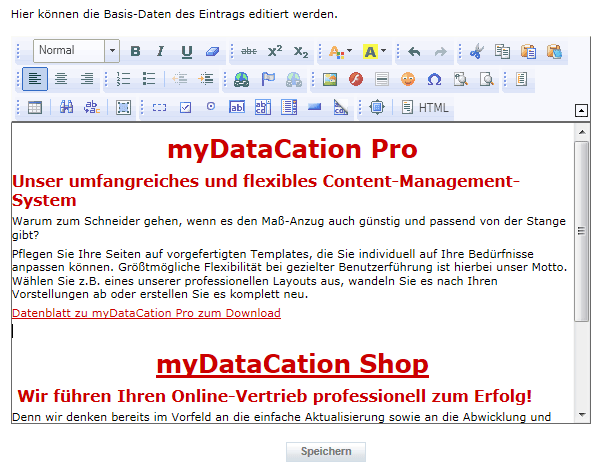Click the Speichern button

326,452
